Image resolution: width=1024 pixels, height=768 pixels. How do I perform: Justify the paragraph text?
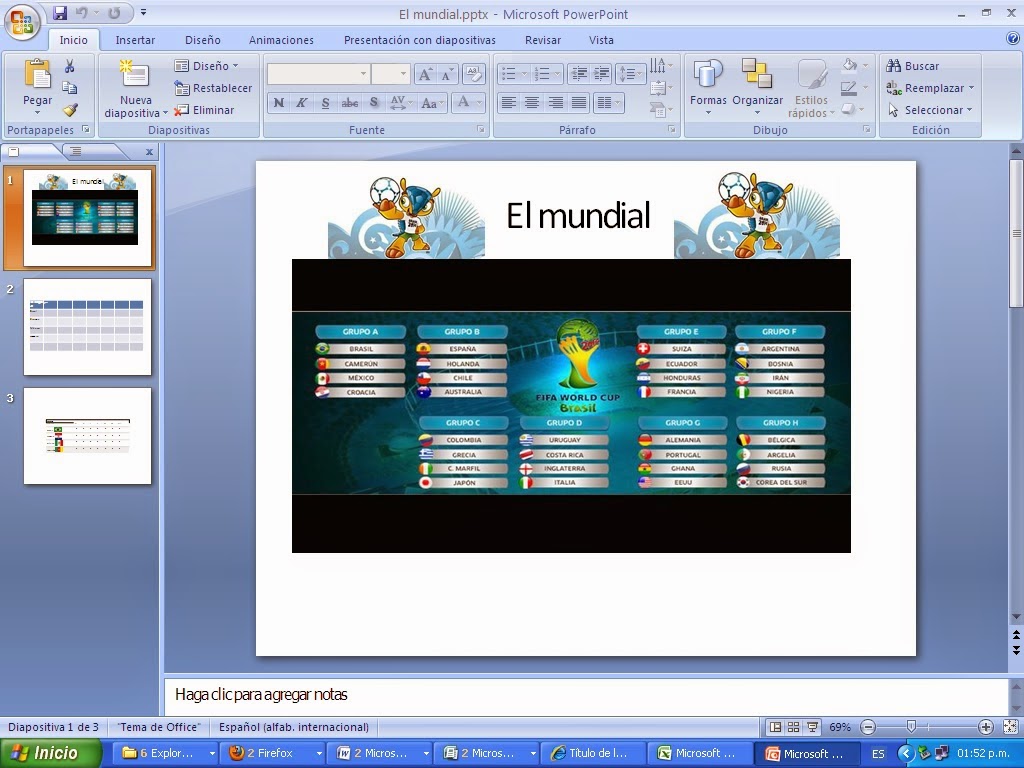click(579, 103)
